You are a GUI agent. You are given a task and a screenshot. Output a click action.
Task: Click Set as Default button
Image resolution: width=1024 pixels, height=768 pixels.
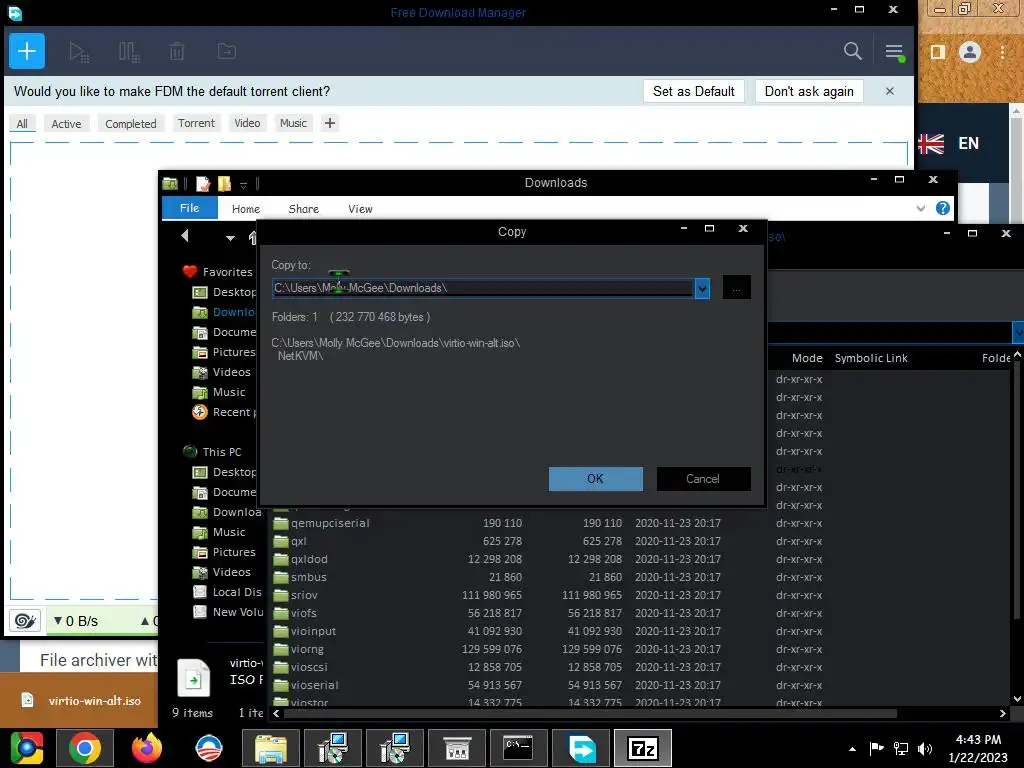(694, 91)
